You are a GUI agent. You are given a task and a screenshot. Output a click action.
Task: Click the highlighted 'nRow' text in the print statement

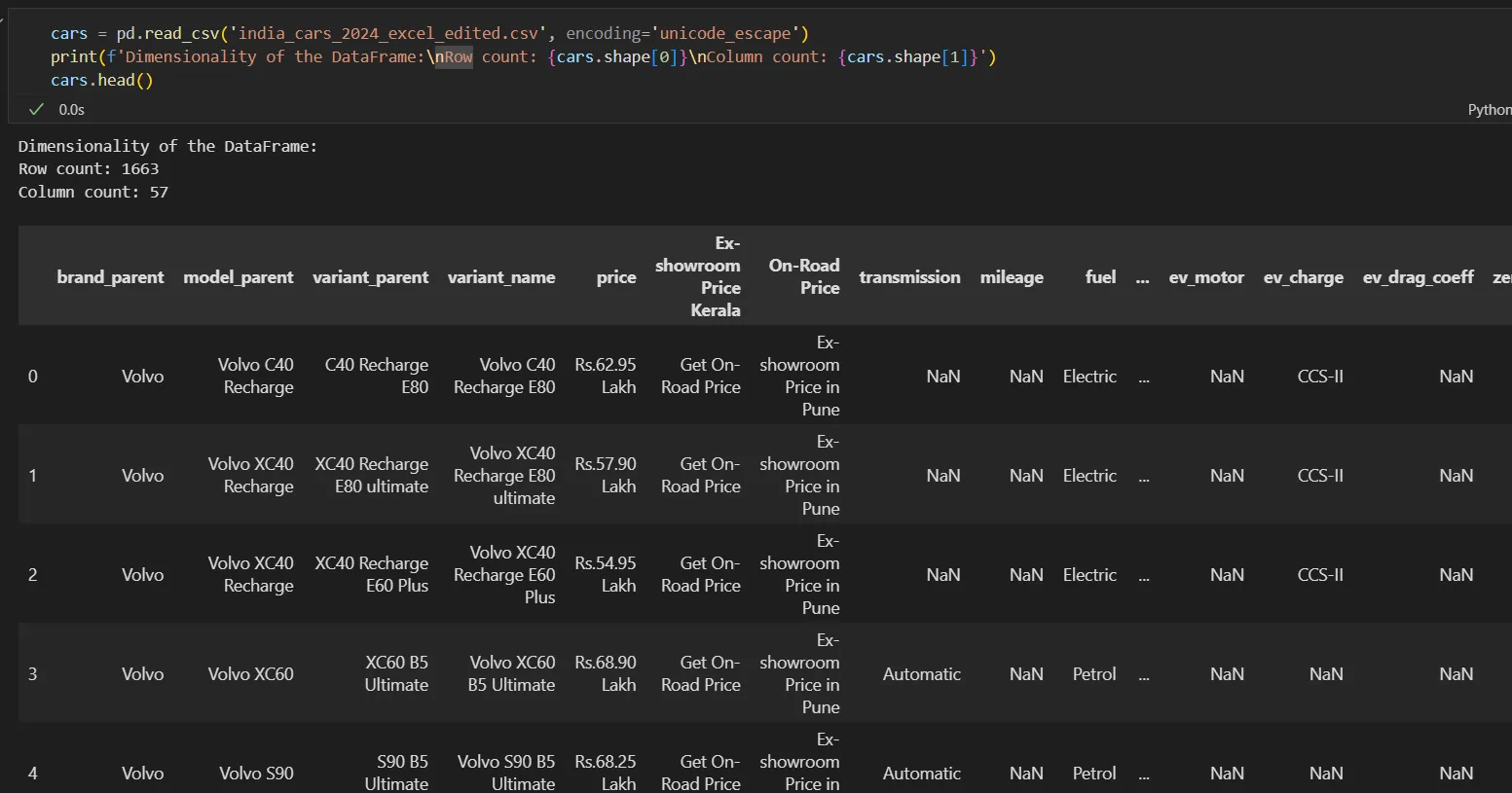[x=454, y=56]
